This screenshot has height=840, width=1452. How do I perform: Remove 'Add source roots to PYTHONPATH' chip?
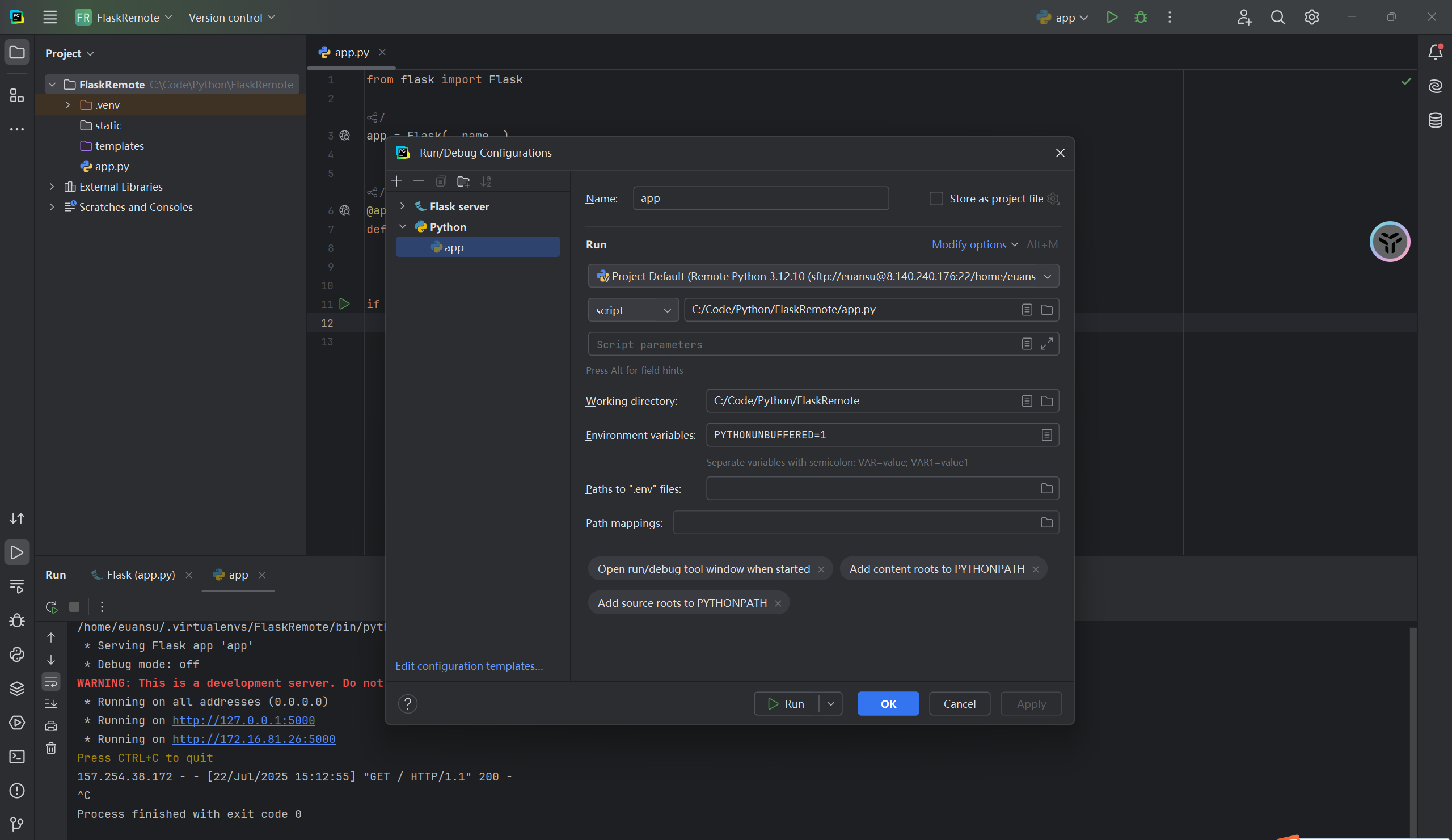tap(778, 603)
